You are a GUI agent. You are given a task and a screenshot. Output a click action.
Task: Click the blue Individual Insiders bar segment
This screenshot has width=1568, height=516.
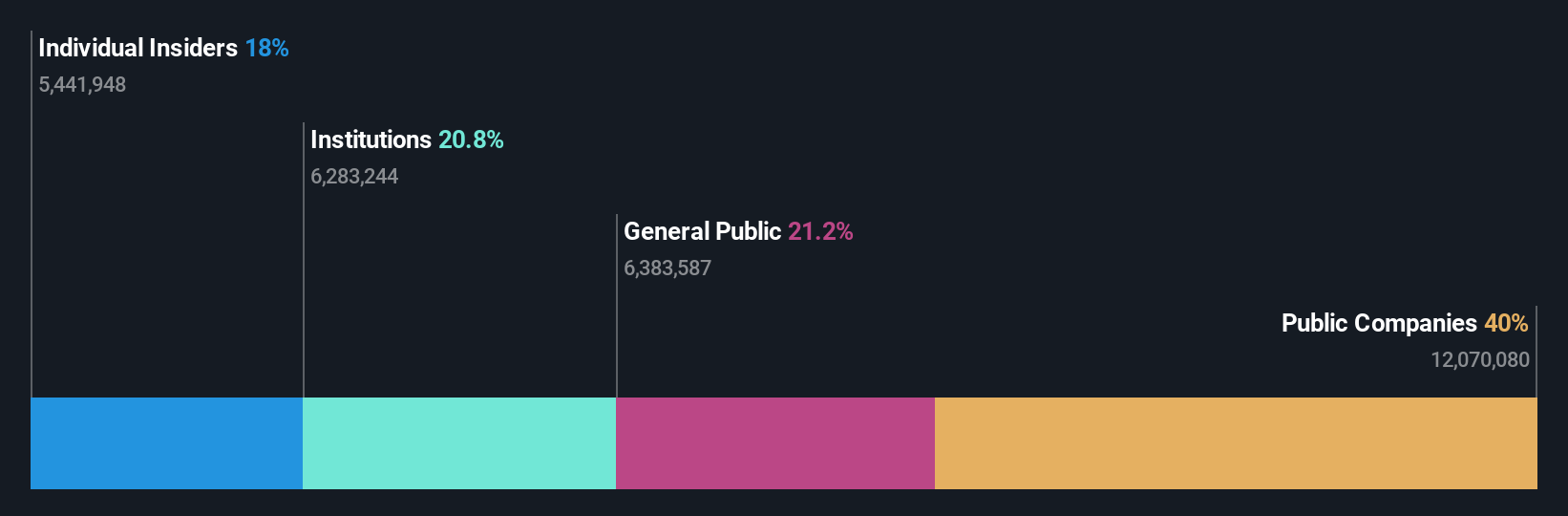click(166, 443)
